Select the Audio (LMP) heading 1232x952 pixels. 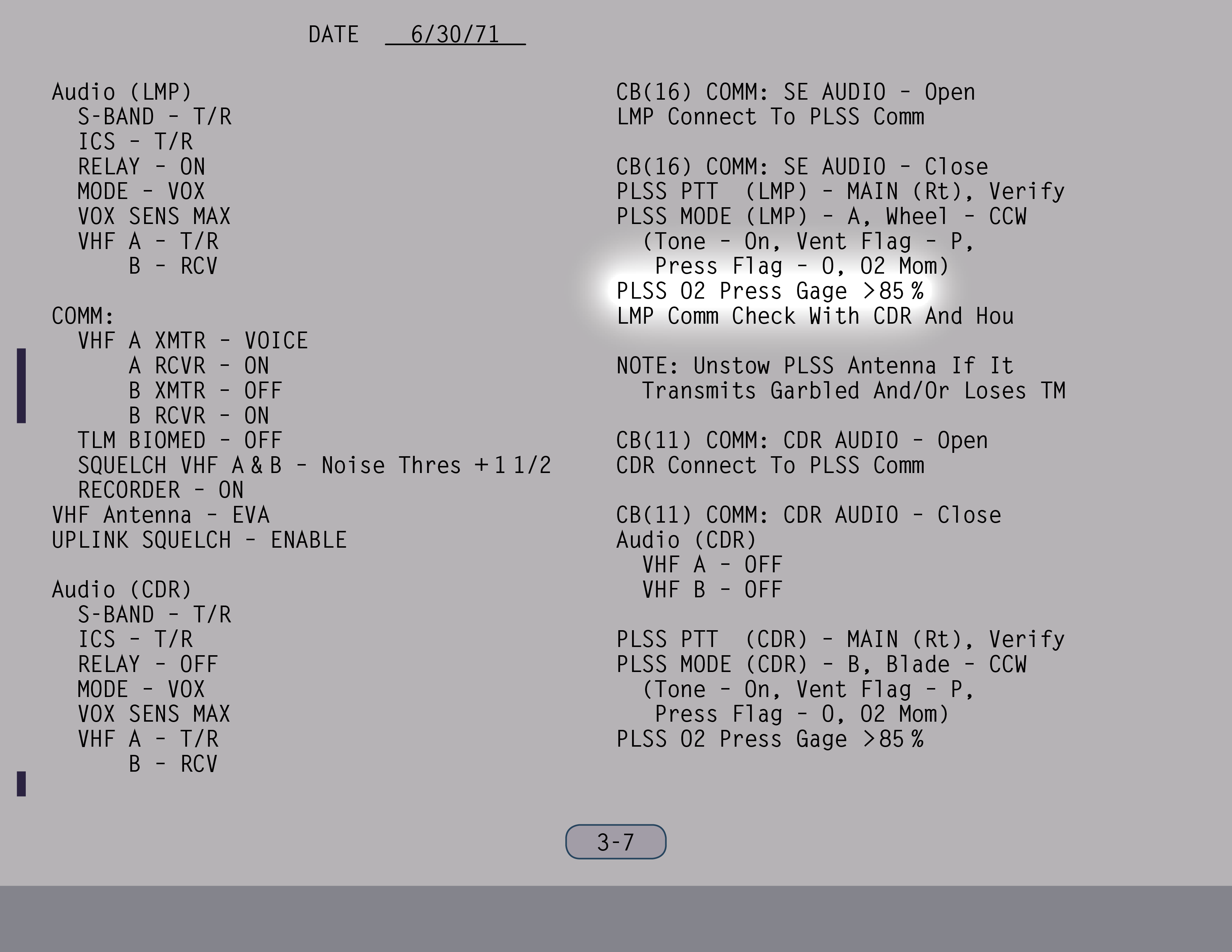pyautogui.click(x=122, y=92)
